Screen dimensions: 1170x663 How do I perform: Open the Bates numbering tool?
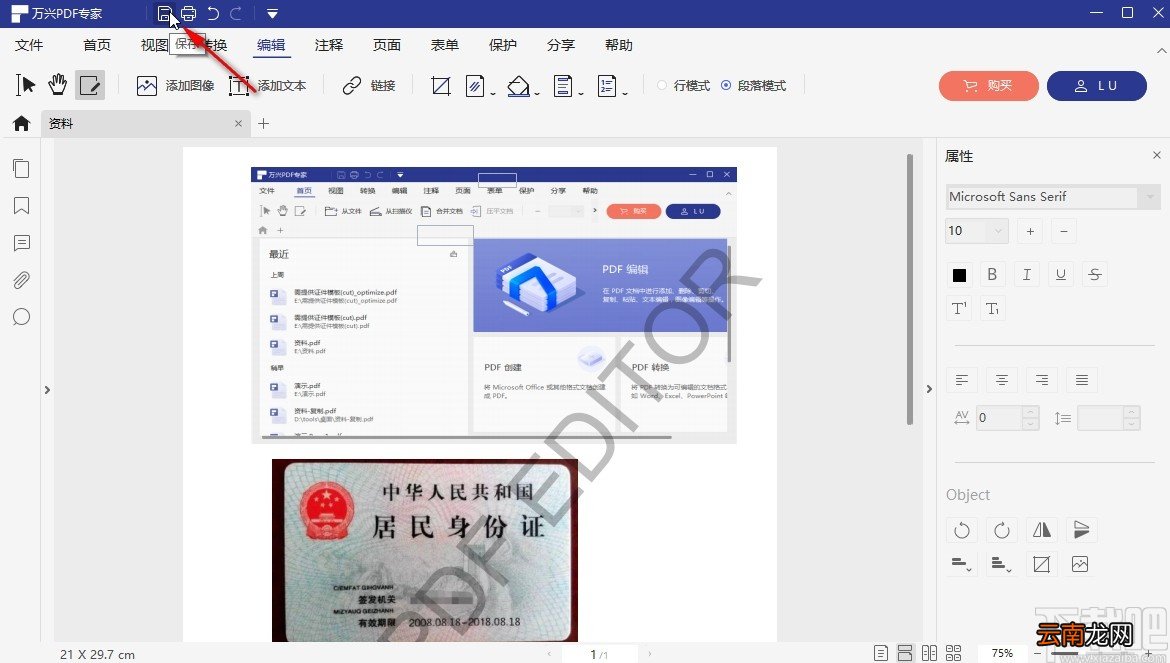[607, 86]
